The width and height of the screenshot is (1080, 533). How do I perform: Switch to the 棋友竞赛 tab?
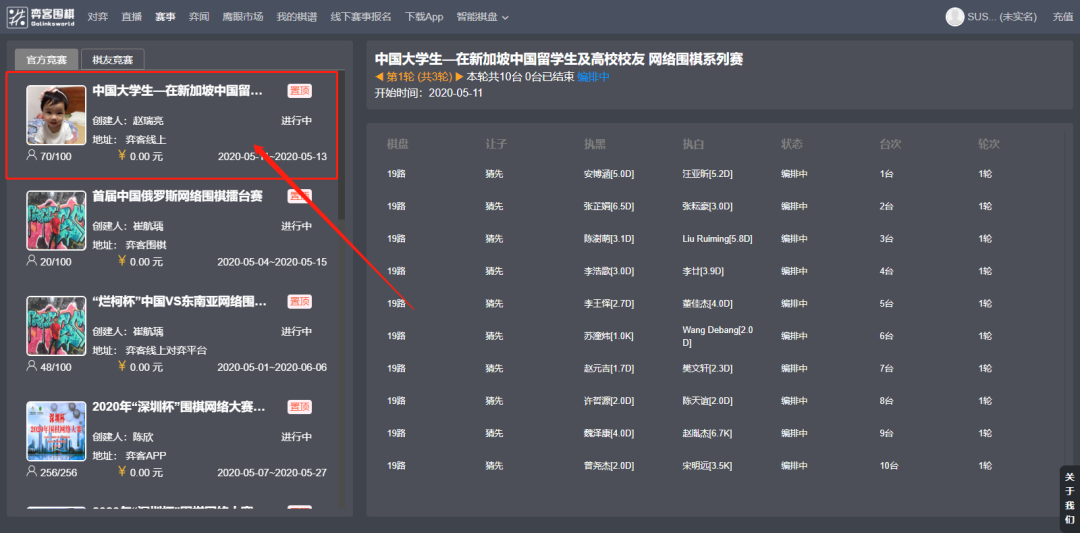click(113, 60)
